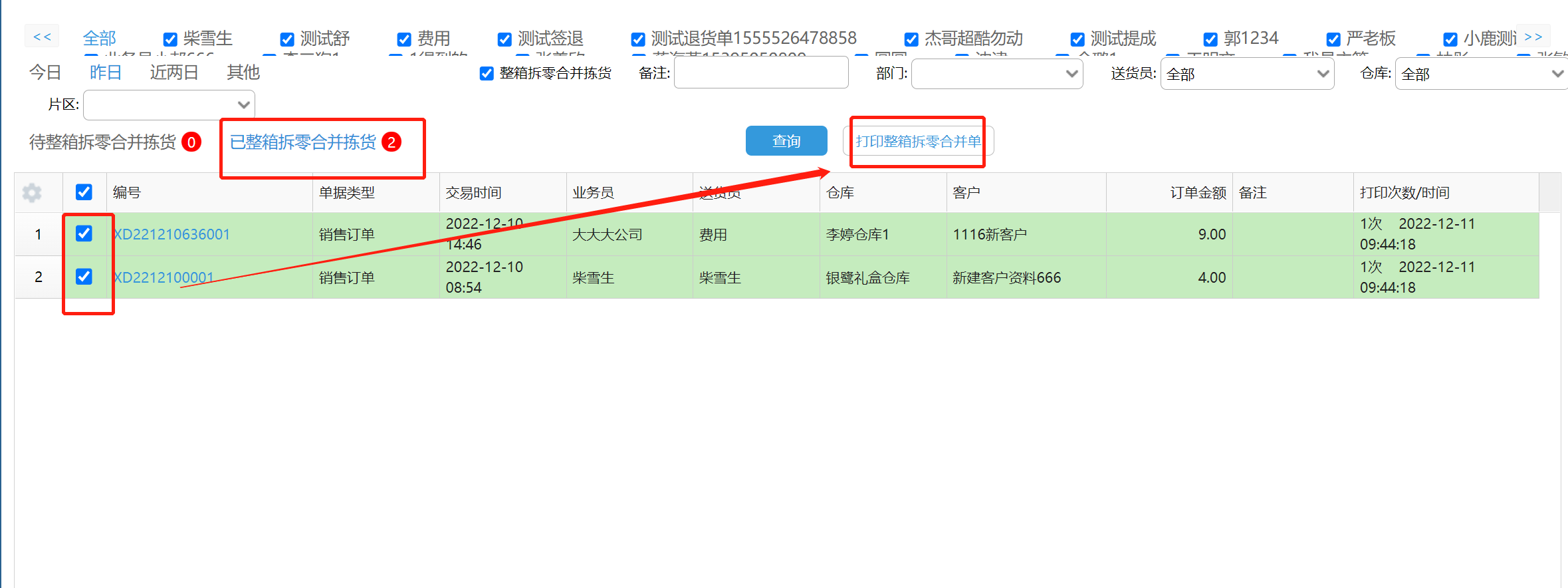Toggle the 测试签退 checkbox

[504, 39]
